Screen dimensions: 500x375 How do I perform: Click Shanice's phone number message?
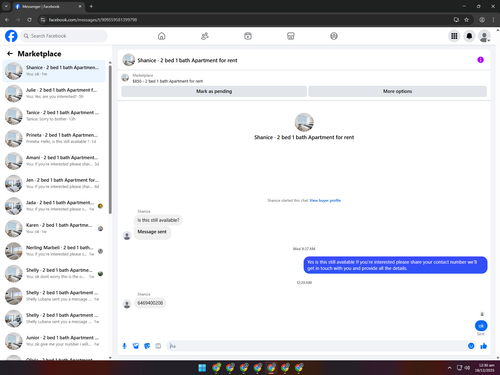coord(150,303)
